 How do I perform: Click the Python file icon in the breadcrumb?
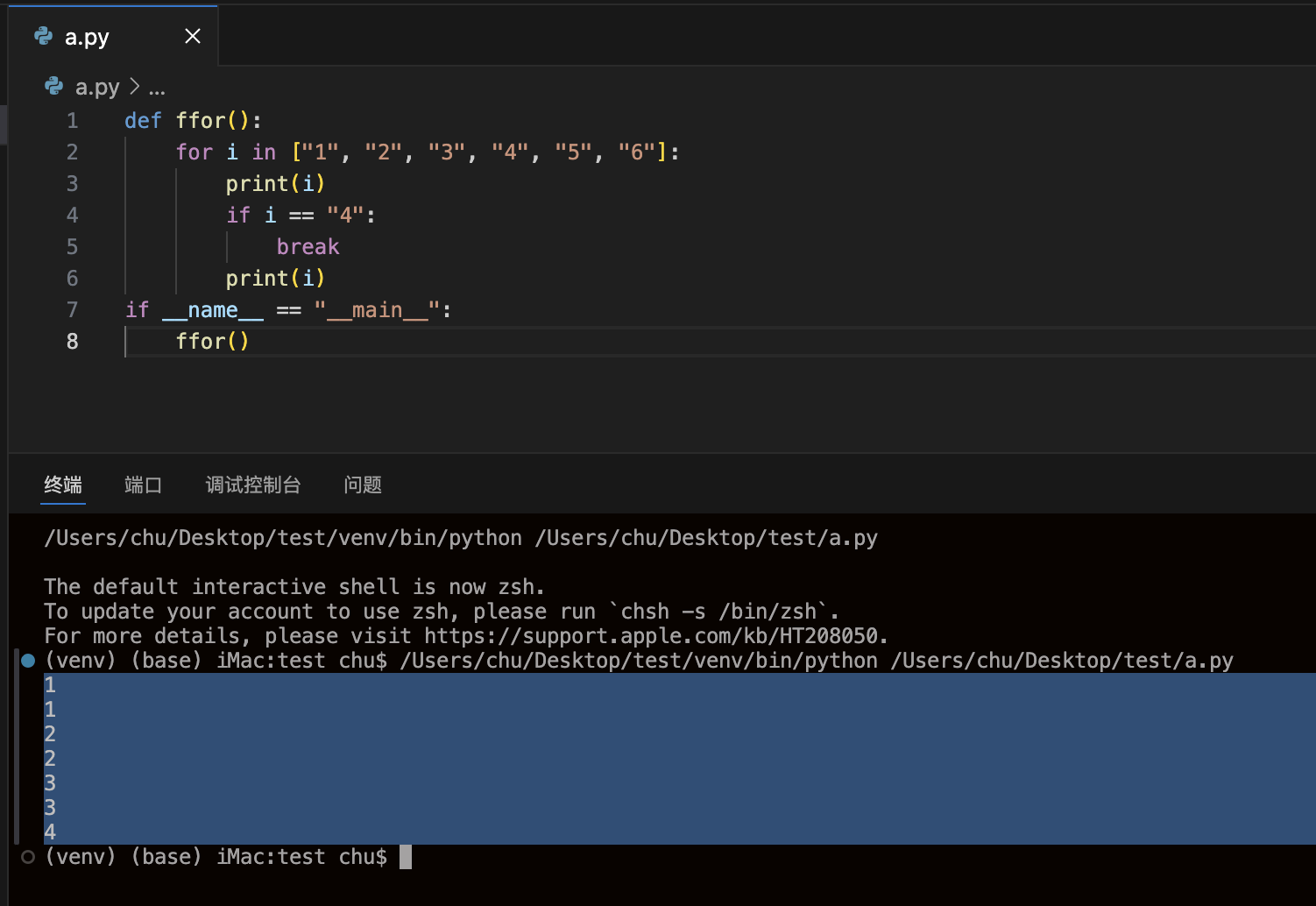click(x=53, y=87)
